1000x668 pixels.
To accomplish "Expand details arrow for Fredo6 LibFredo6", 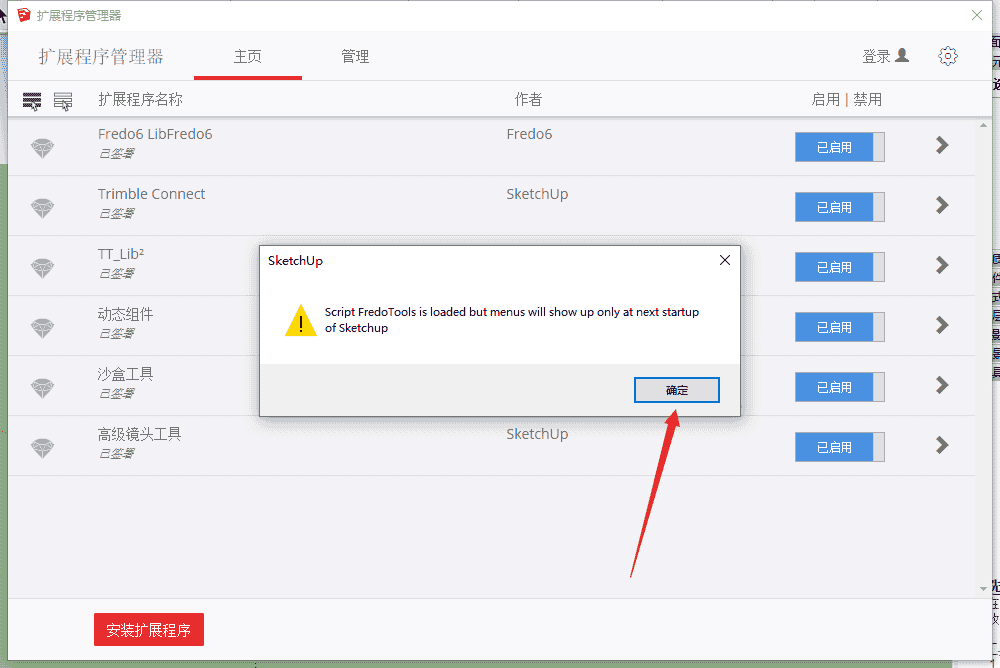I will pos(942,145).
